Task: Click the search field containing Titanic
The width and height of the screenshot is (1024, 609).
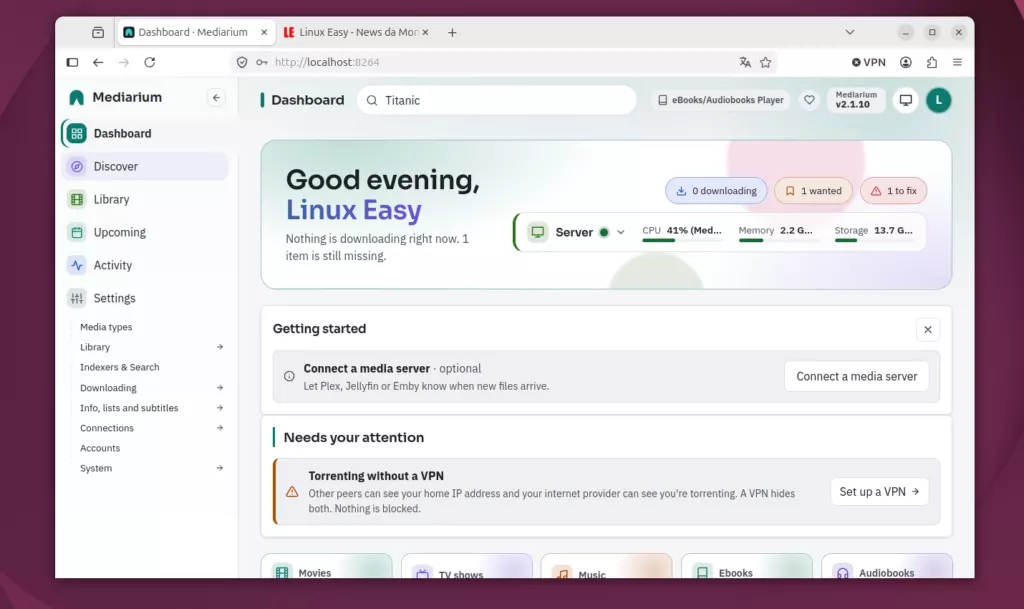Action: [496, 100]
